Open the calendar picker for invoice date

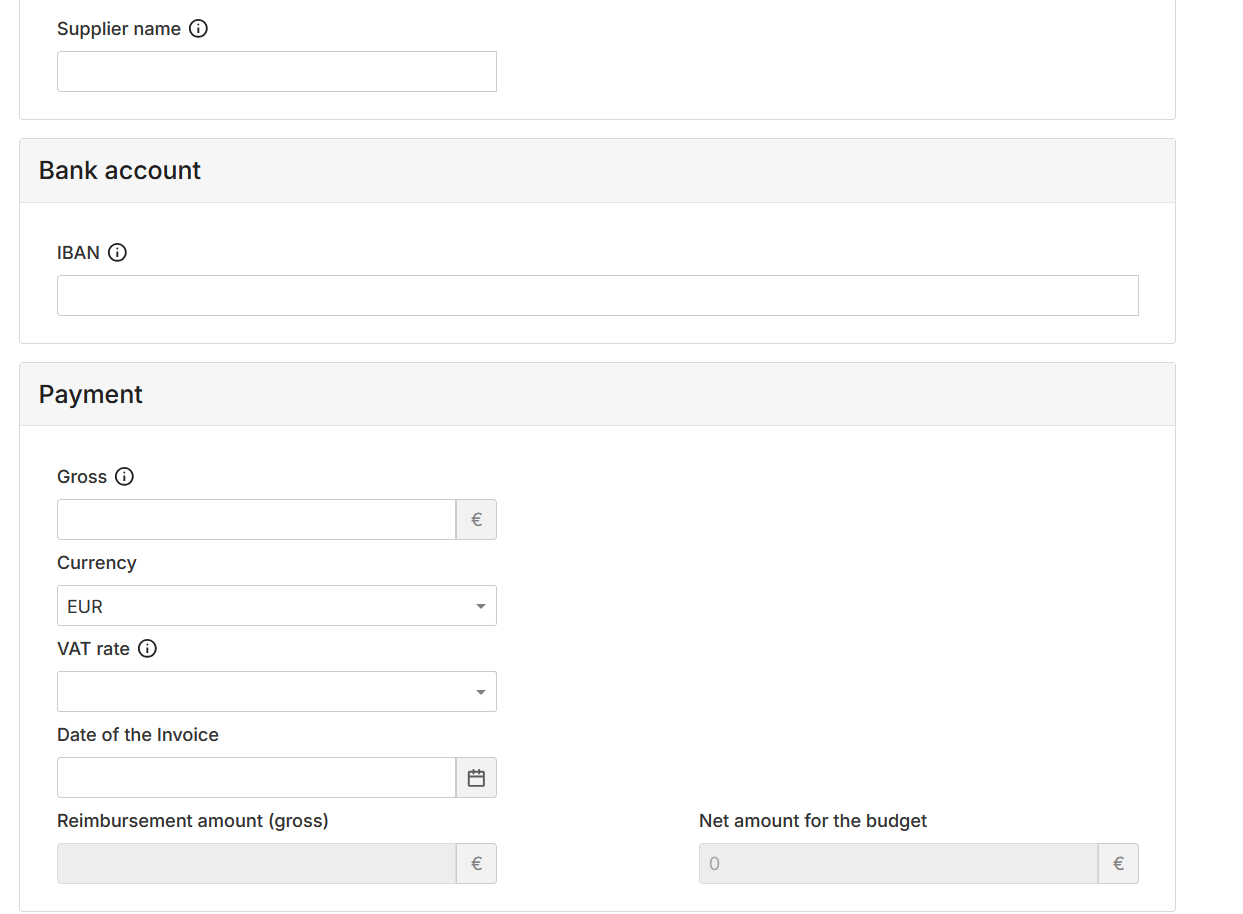coord(476,778)
